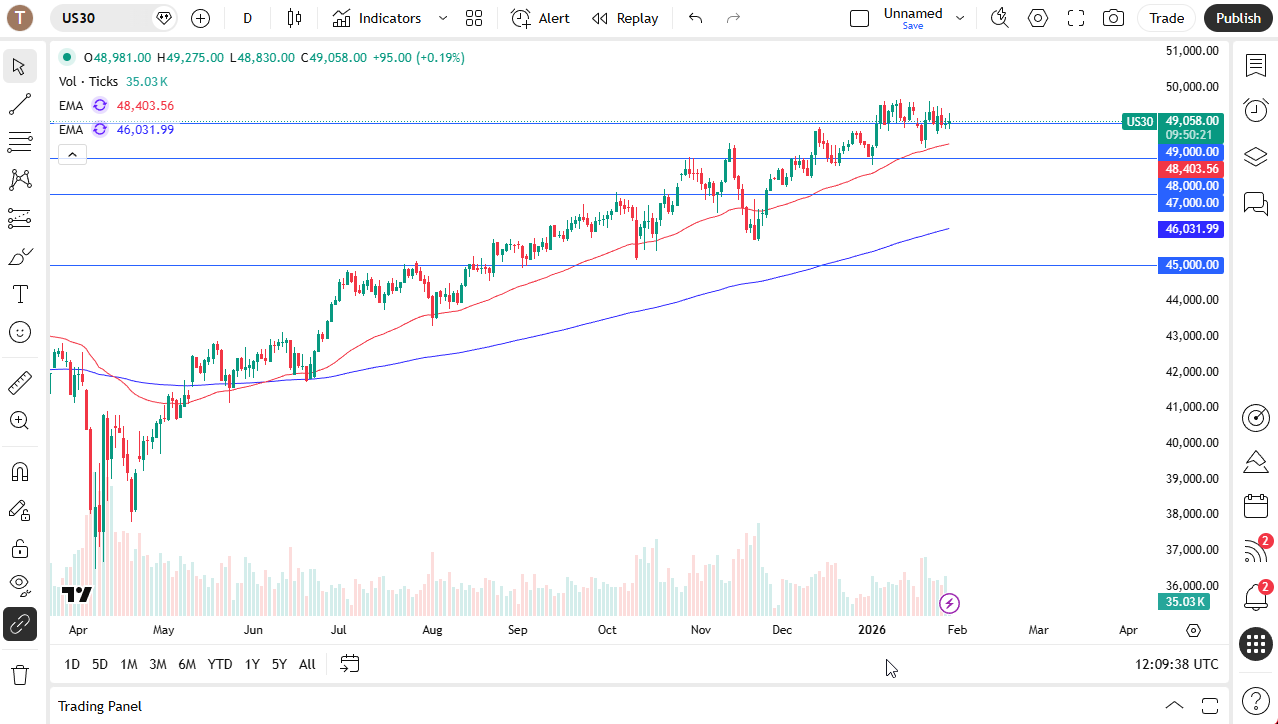Screen dimensions: 1278x724
Task: Toggle magnet mode for drawings
Action: pos(19,472)
